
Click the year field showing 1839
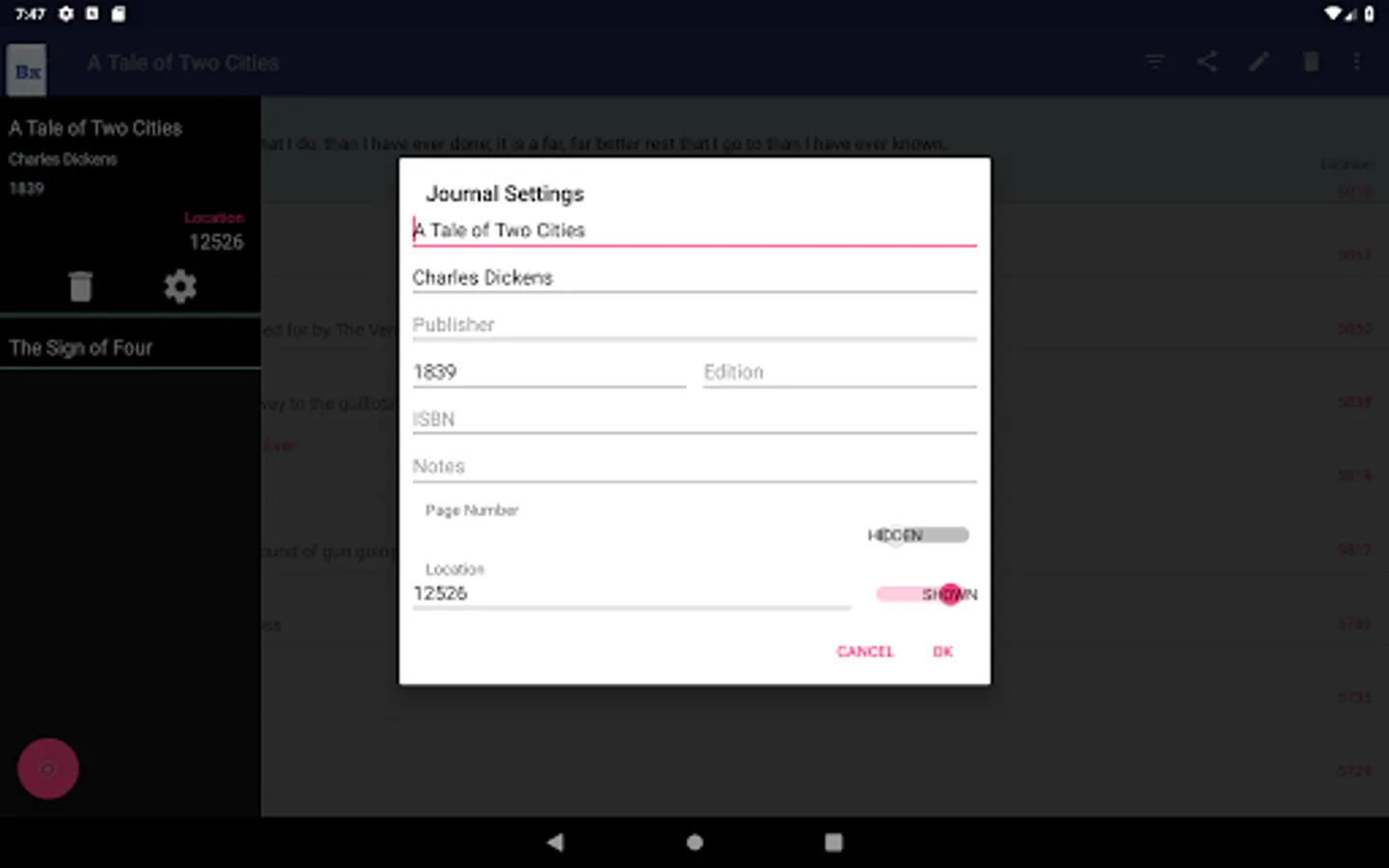pyautogui.click(x=549, y=372)
